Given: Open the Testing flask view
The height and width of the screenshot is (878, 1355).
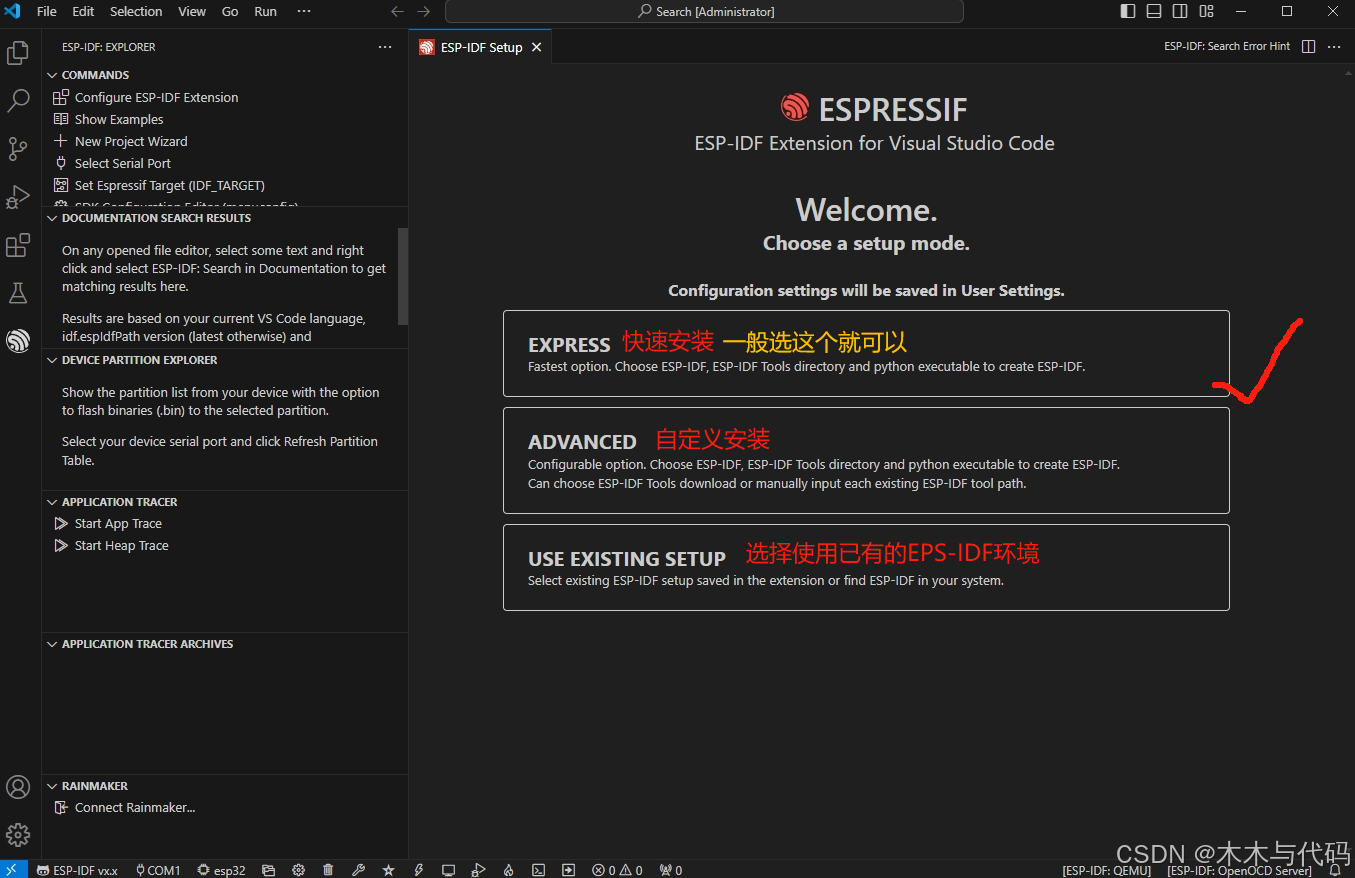Looking at the screenshot, I should point(18,293).
